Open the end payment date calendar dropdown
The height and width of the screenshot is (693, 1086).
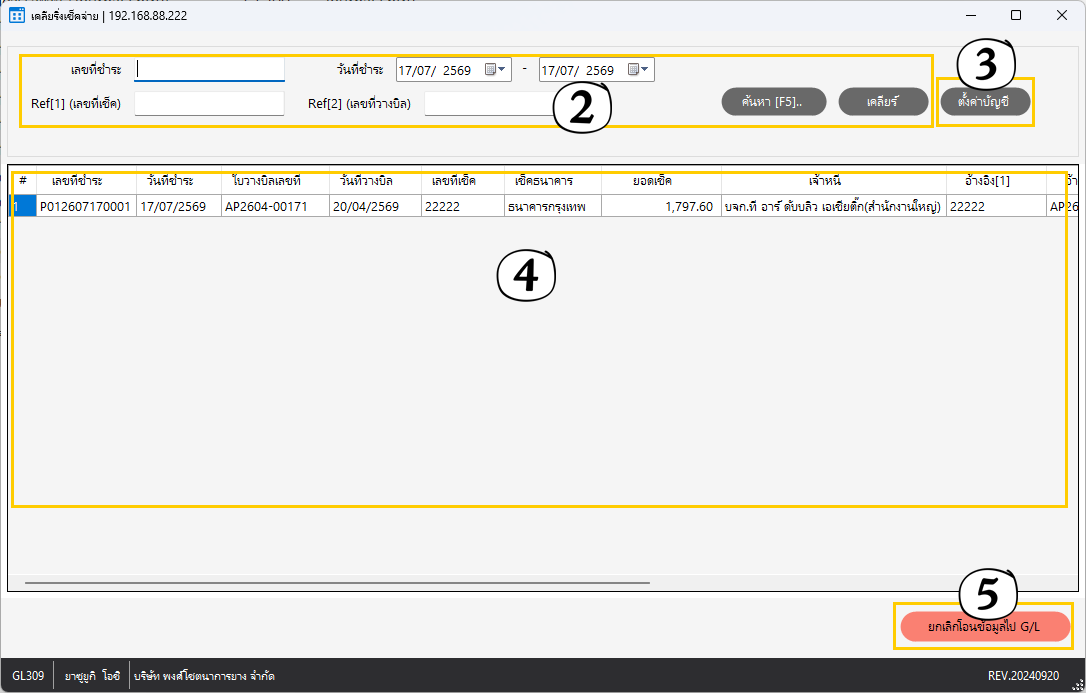[638, 69]
